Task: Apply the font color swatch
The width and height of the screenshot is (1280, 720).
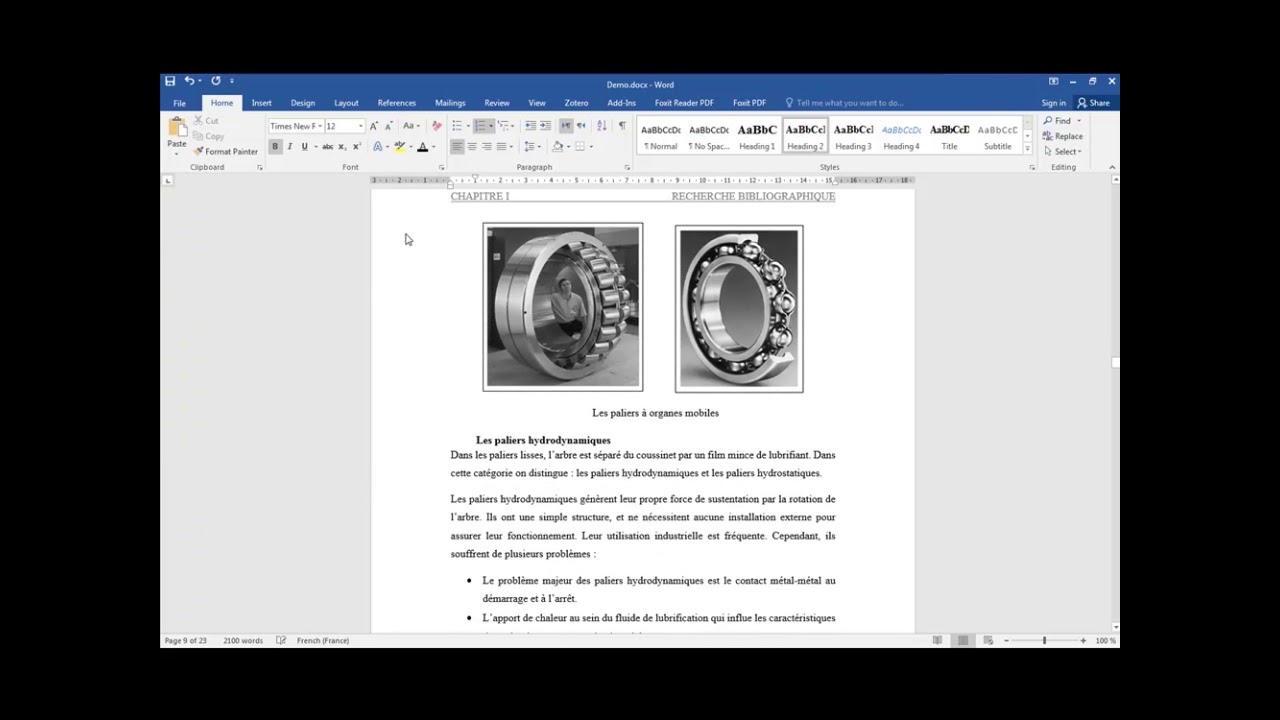Action: click(422, 147)
